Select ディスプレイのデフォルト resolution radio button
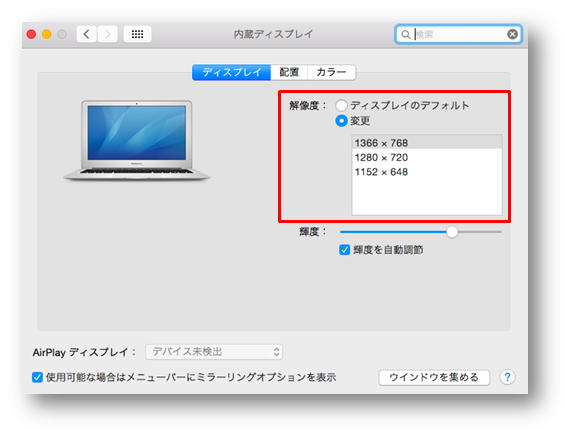Image resolution: width=570 pixels, height=436 pixels. coord(341,105)
